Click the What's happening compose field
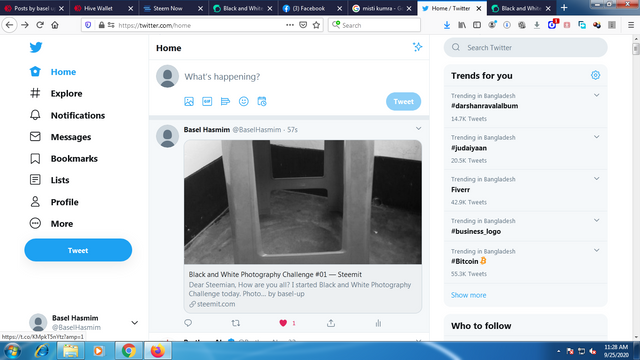This screenshot has width=640, height=360. coord(302,77)
